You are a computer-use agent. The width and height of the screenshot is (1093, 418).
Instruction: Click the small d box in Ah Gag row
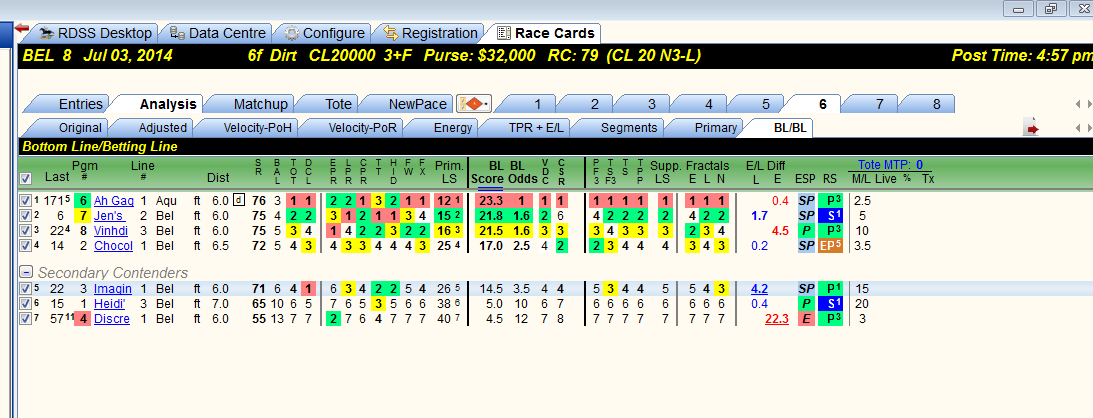point(239,201)
